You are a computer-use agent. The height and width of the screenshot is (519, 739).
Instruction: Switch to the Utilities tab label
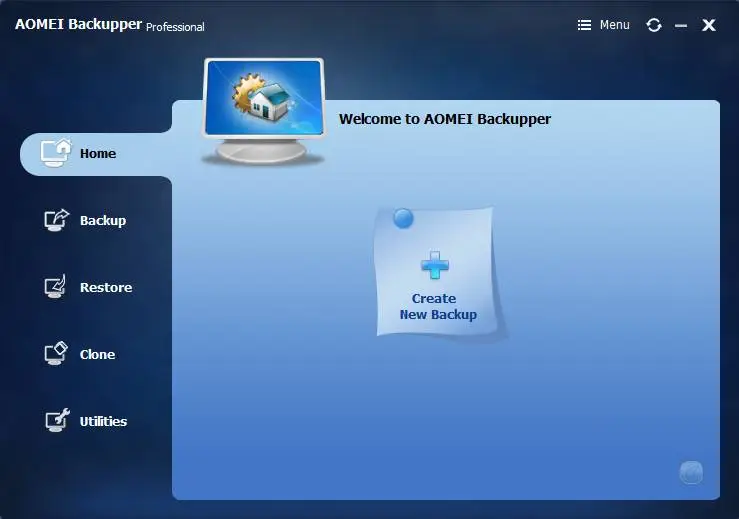click(x=103, y=421)
